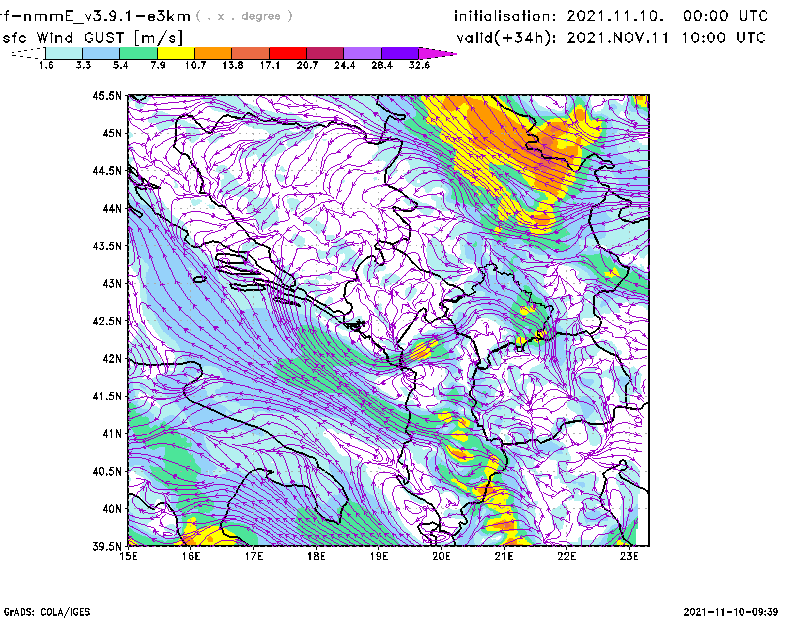The image size is (800, 618).
Task: Click the legend value 17.1
Action: pos(269,65)
